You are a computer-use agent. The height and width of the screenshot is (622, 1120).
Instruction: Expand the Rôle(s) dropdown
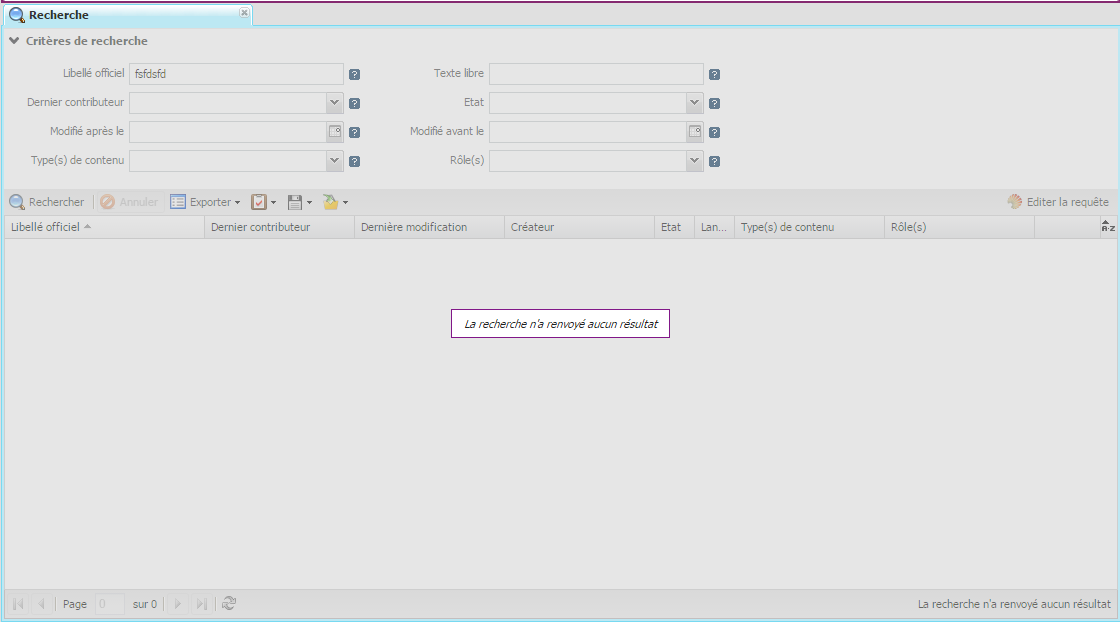click(x=695, y=161)
